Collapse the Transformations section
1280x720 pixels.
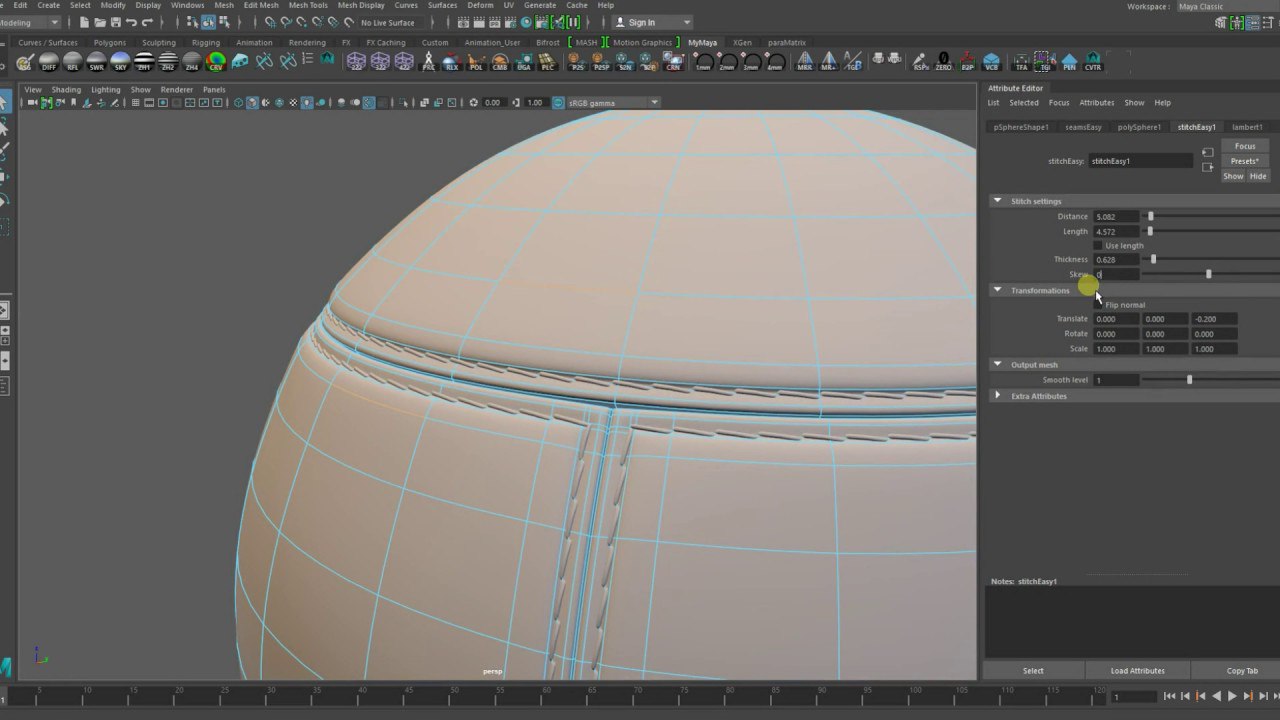pos(997,290)
